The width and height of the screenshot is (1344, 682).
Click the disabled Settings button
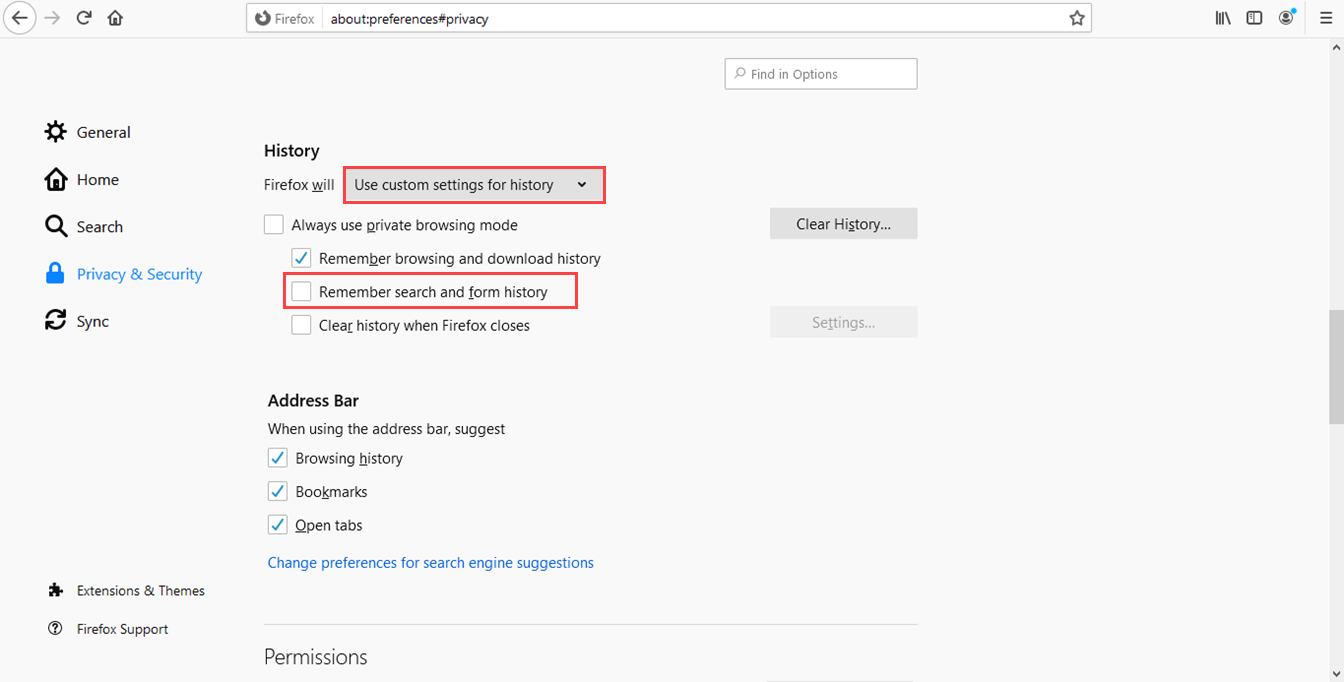[x=843, y=322]
